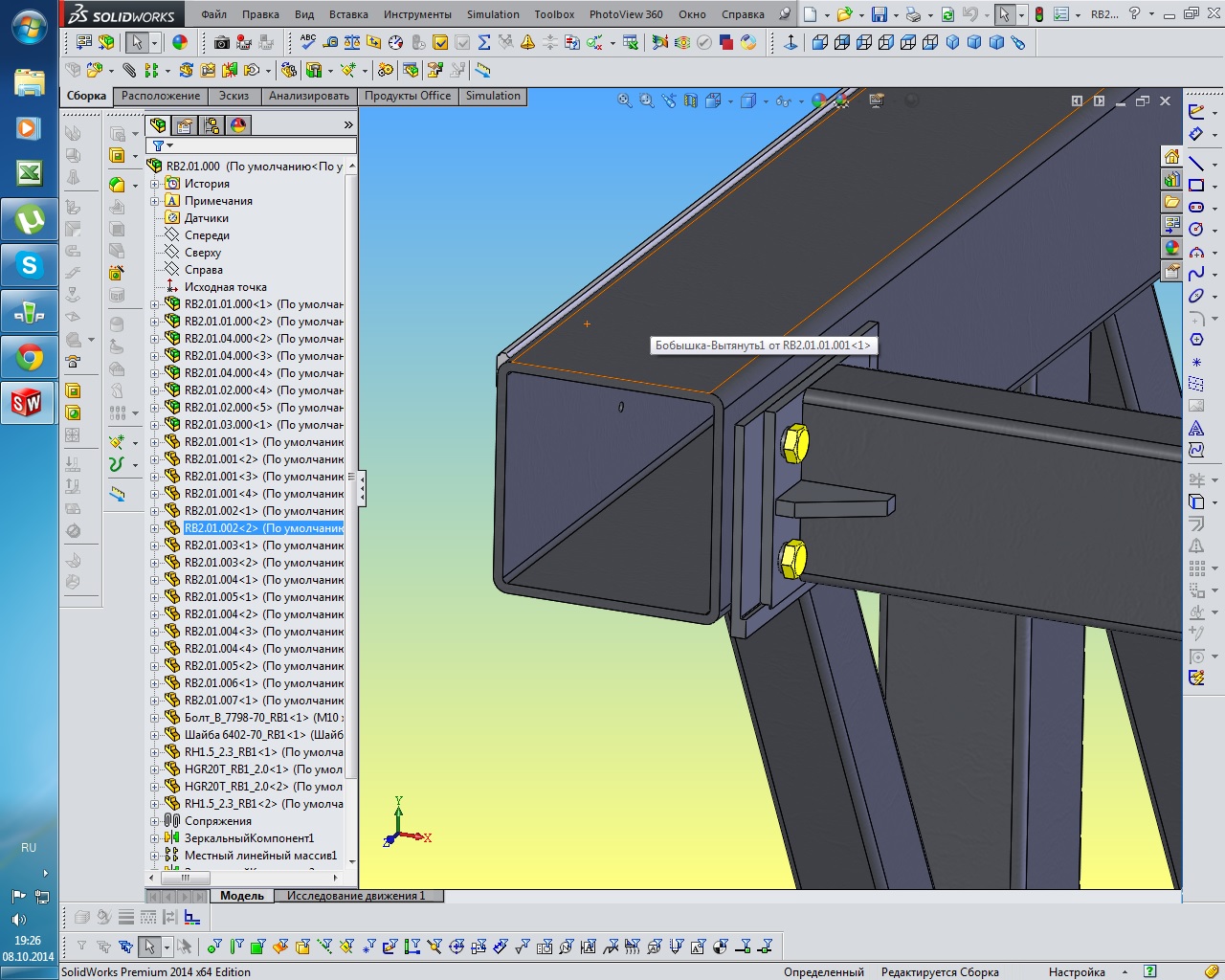Viewport: 1225px width, 980px height.
Task: Open the DisplayManager color ball tab
Action: (x=238, y=125)
